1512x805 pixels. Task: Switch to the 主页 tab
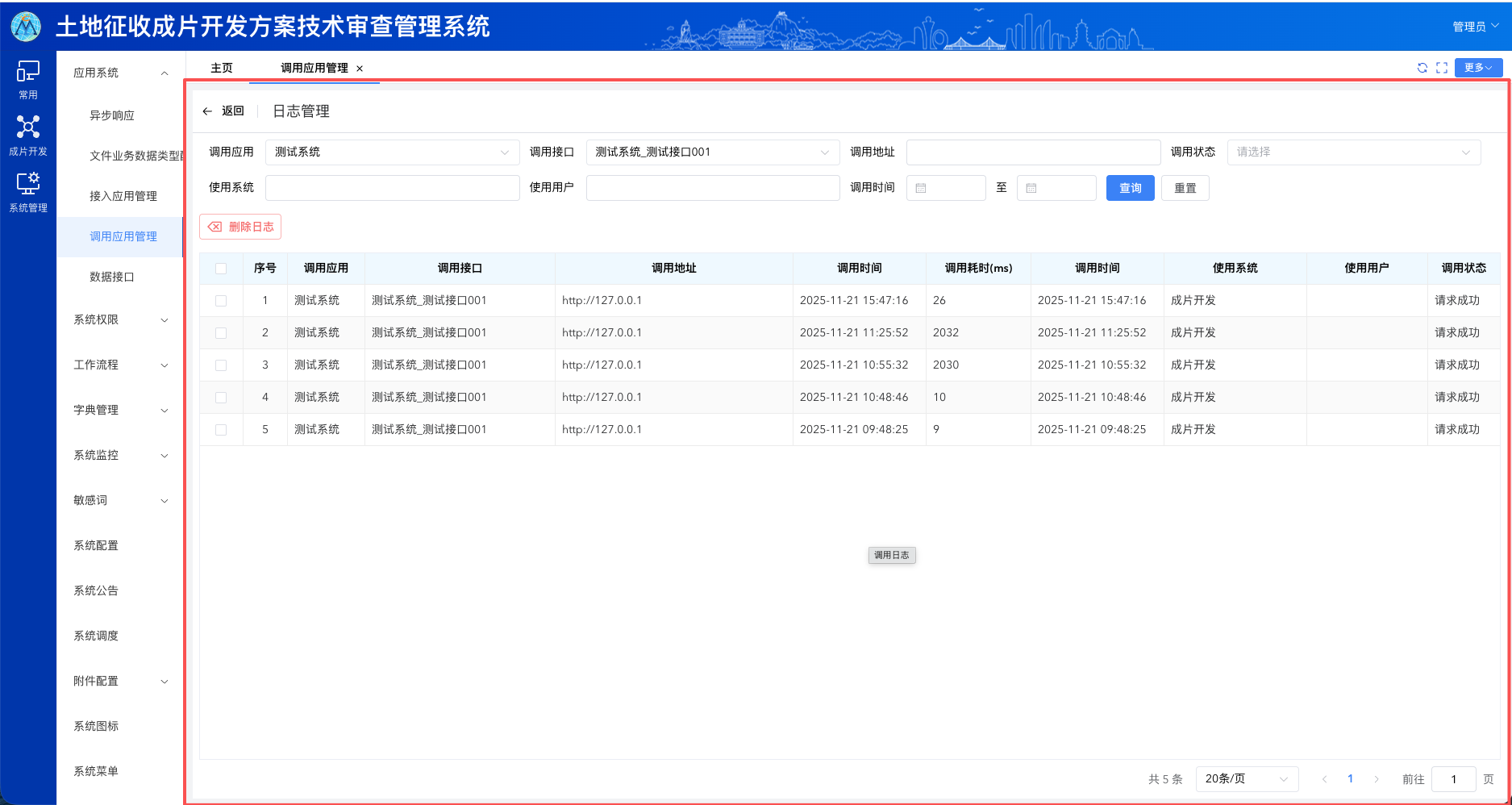(x=221, y=68)
